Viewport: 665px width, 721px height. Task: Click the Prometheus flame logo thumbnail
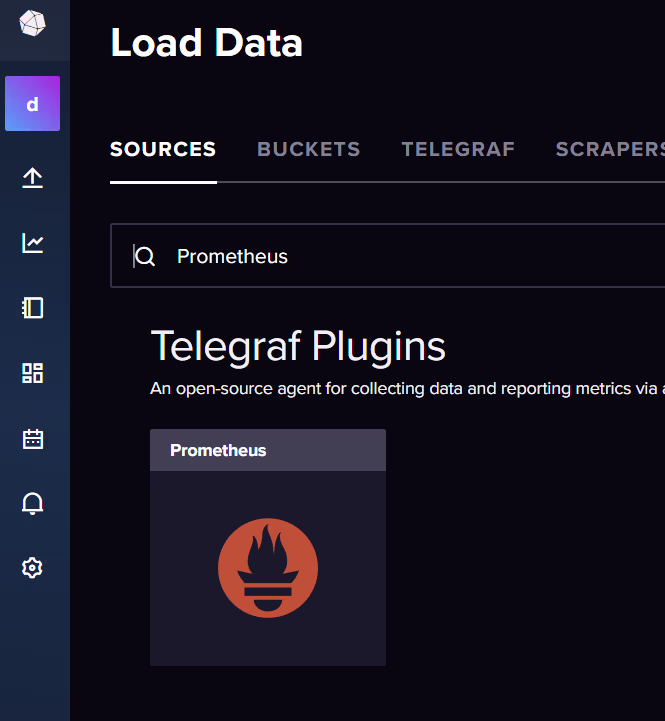pos(268,568)
